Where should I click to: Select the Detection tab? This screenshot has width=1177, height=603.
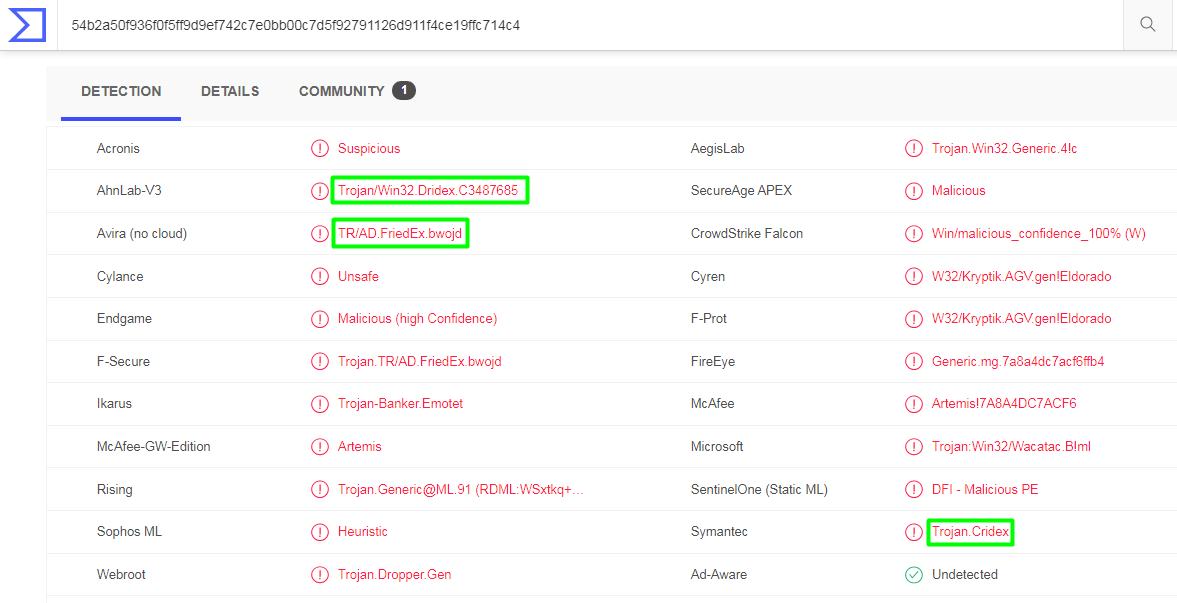pyautogui.click(x=121, y=91)
